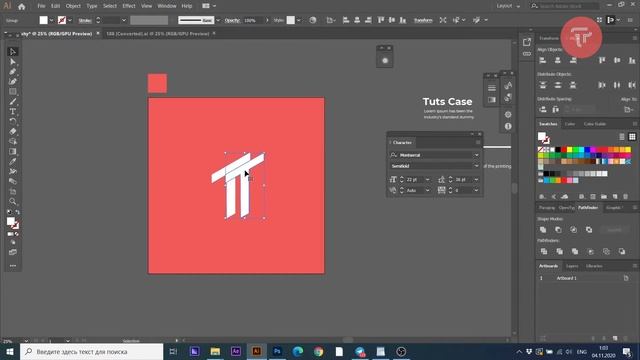Open Layout workspace switcher dropdown

[508, 6]
